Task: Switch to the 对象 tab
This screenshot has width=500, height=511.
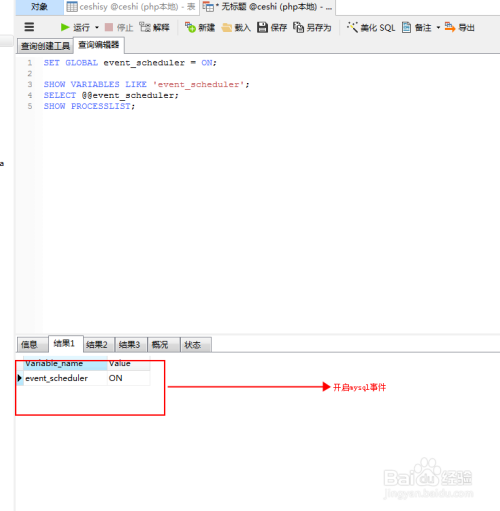Action: point(40,7)
